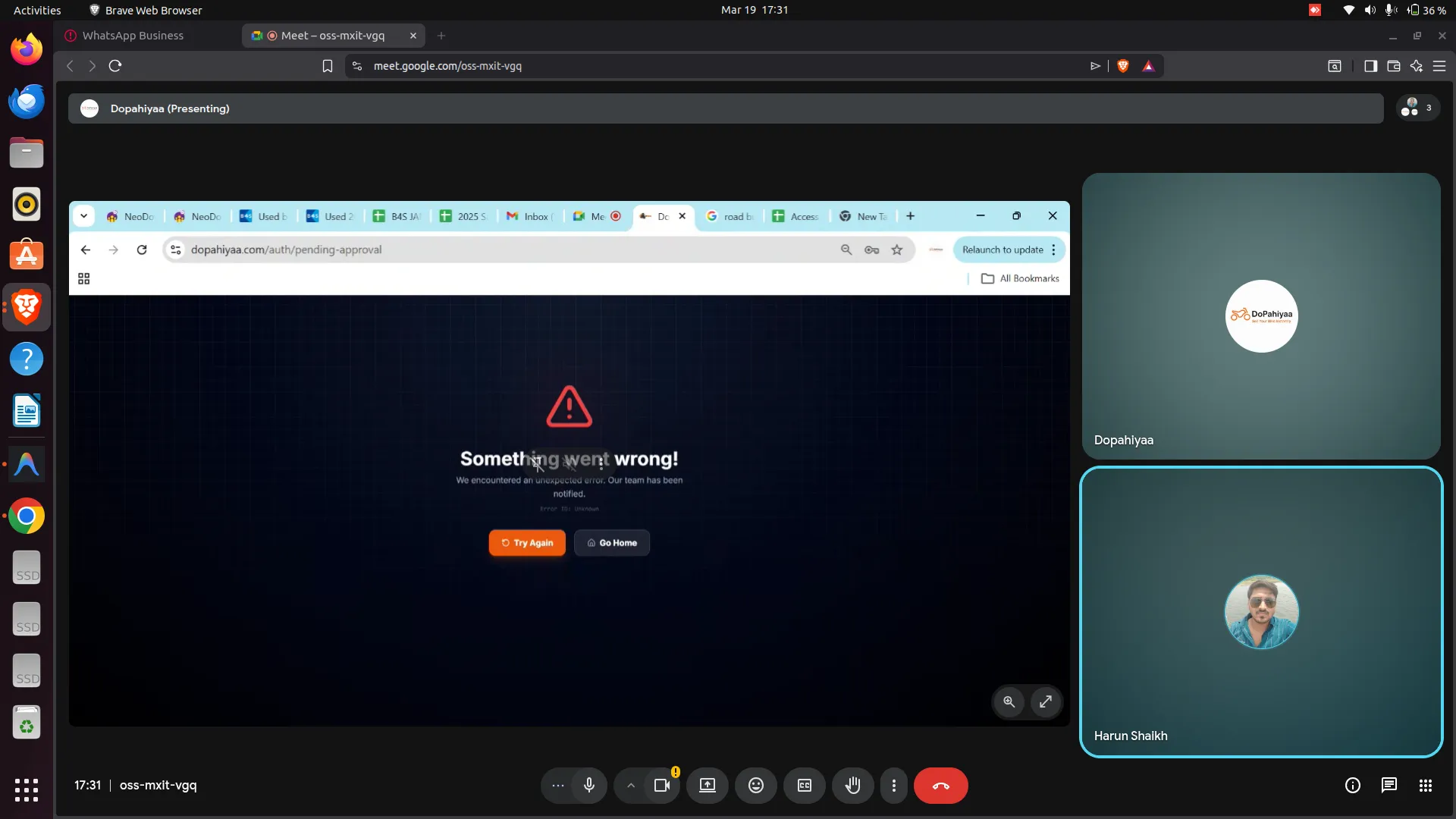Toggle the camera on or off

[x=661, y=786]
